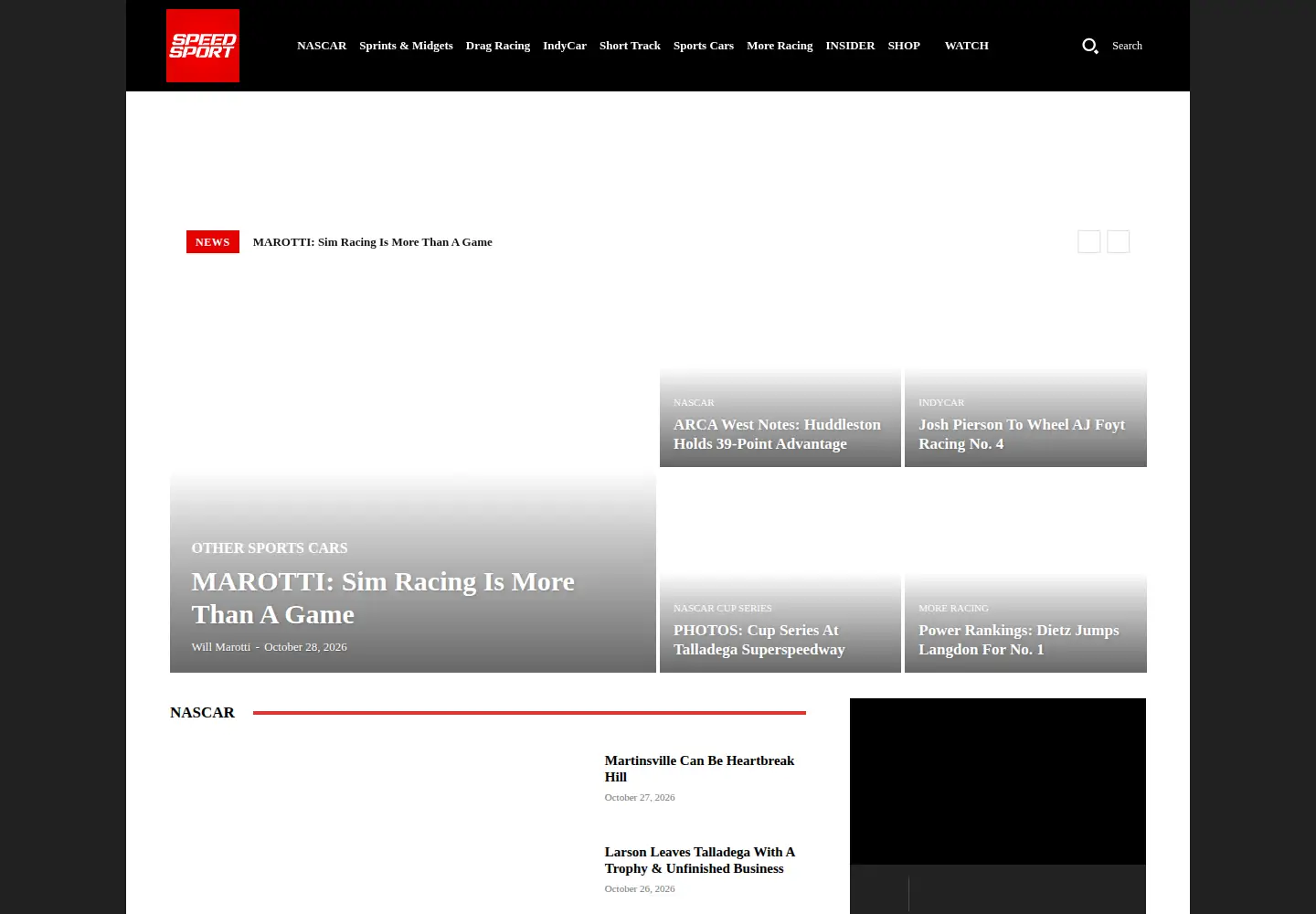This screenshot has width=1316, height=914.
Task: Click the MORE RACING tag above Power Rankings
Action: [x=953, y=608]
